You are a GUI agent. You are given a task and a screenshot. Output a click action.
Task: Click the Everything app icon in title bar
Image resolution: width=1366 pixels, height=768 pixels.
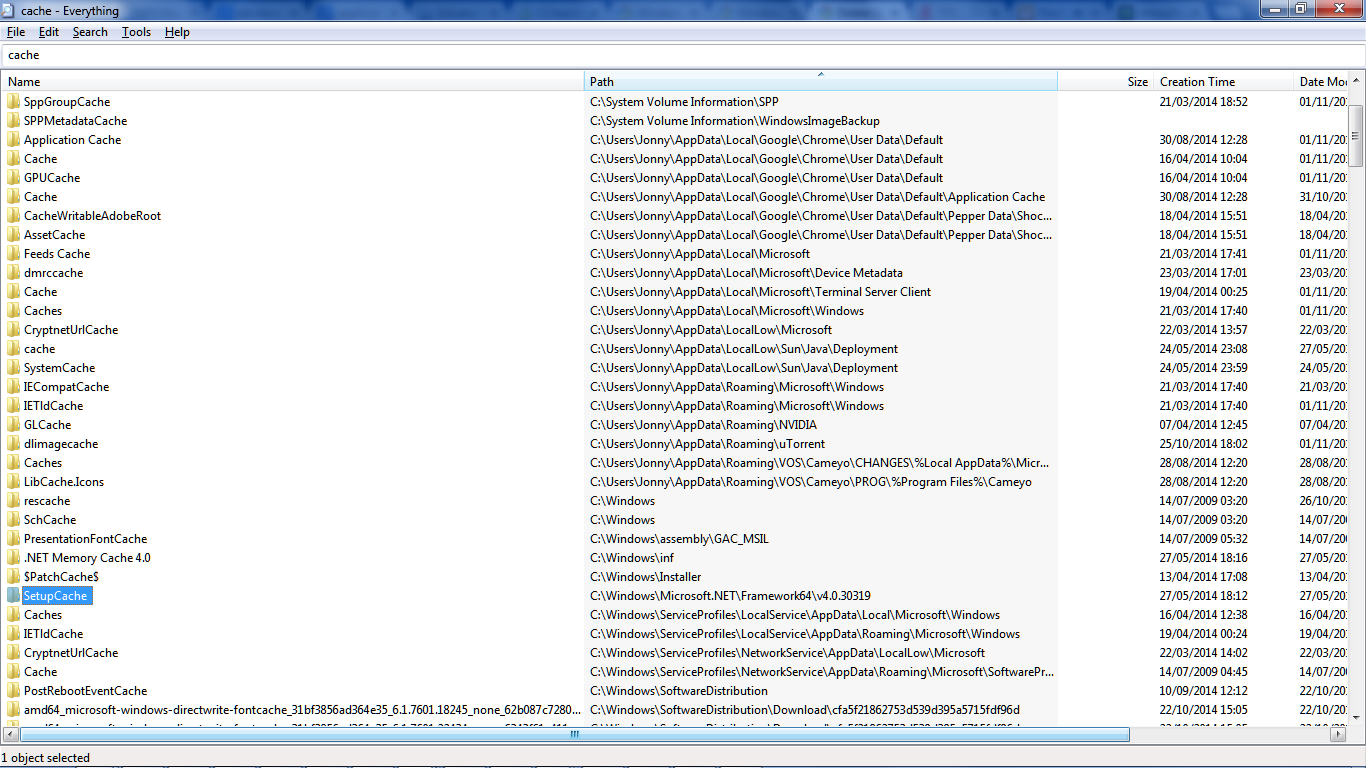(10, 10)
